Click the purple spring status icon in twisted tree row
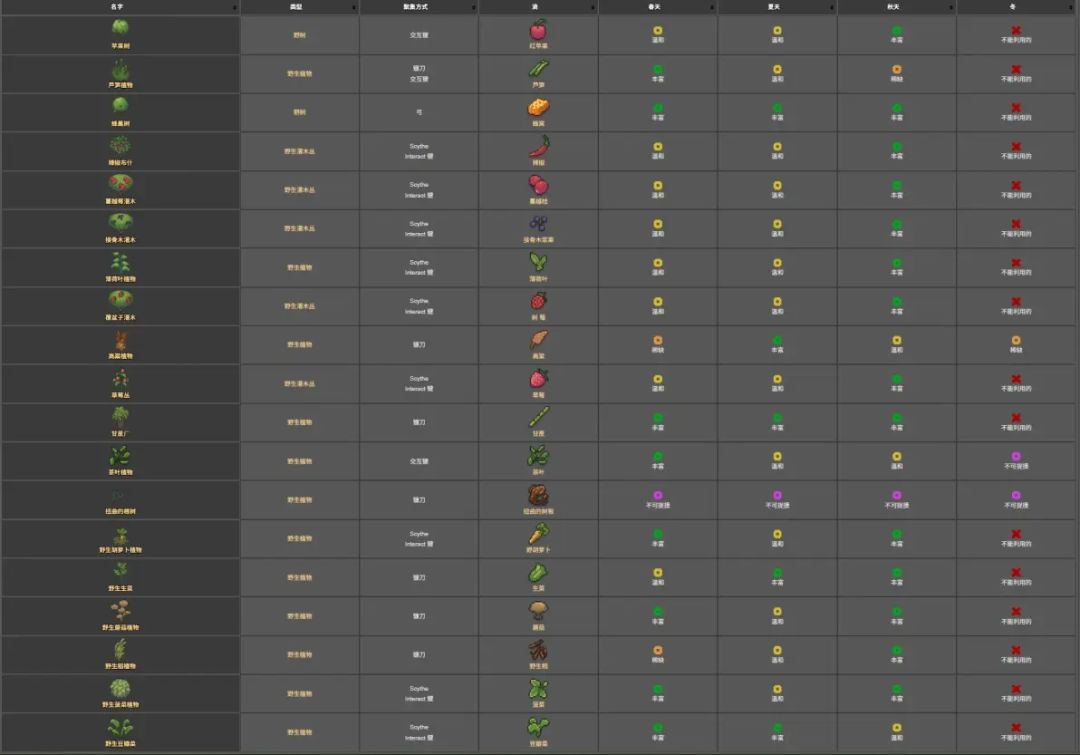 coord(658,495)
